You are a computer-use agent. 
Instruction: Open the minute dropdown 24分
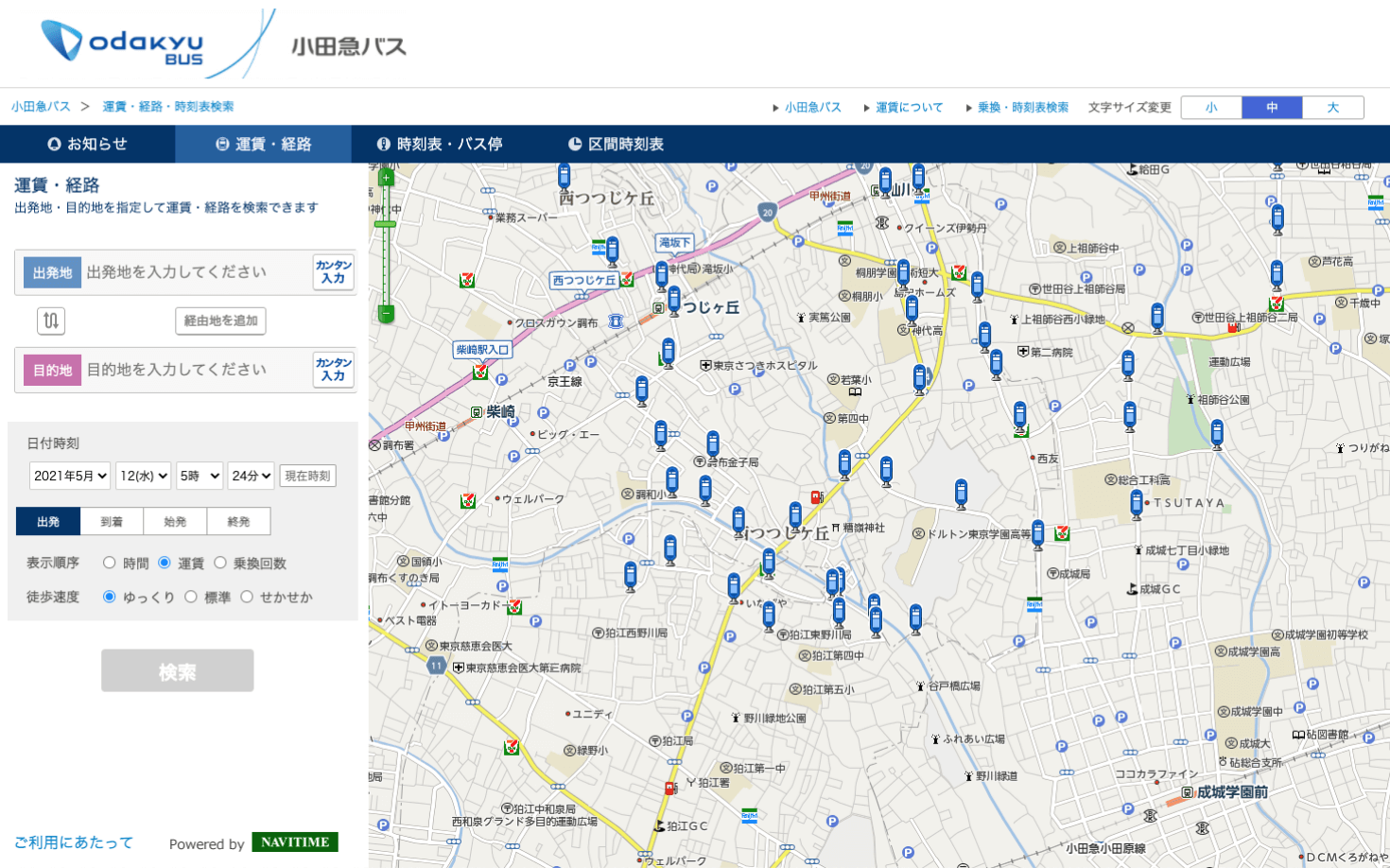coord(251,476)
